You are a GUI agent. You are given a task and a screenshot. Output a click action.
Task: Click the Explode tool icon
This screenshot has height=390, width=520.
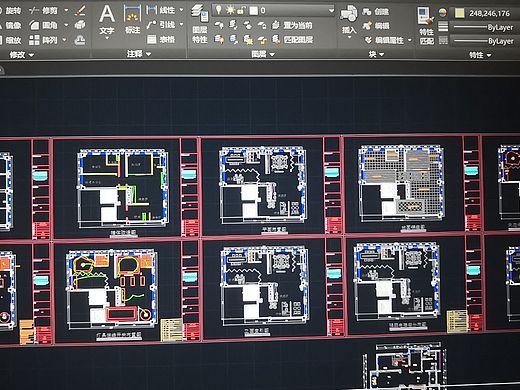80,25
